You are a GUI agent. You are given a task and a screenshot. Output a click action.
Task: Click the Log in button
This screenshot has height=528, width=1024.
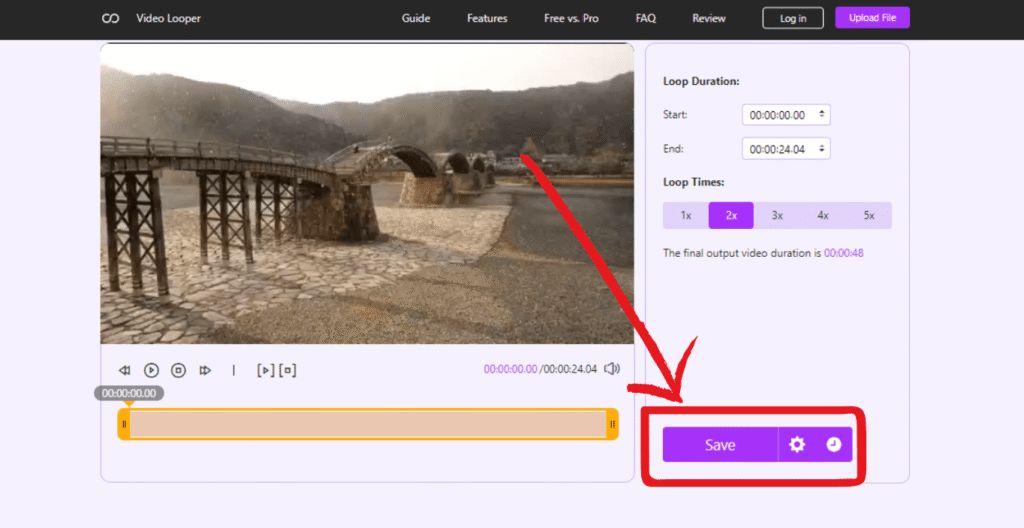click(x=792, y=18)
